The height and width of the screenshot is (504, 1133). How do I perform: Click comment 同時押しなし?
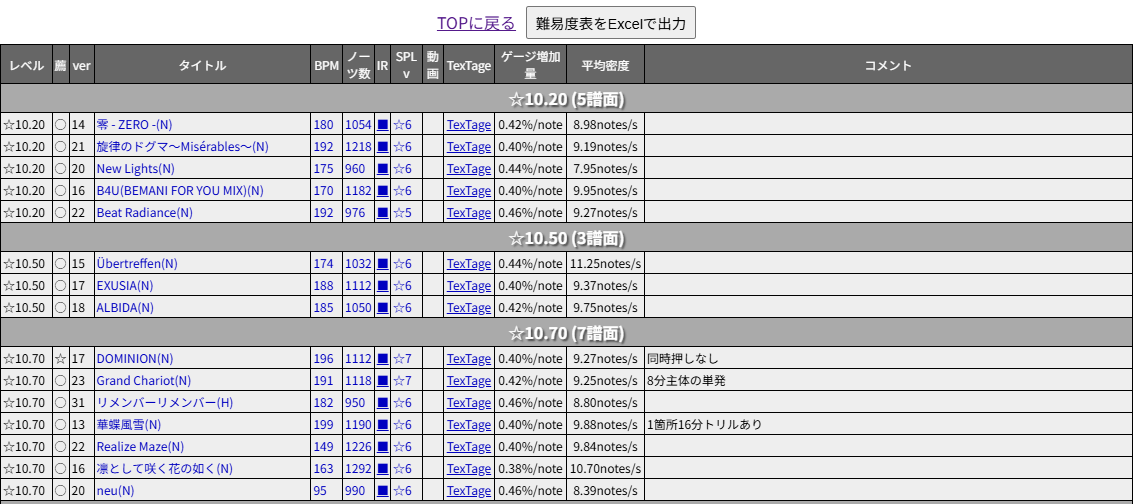[683, 358]
